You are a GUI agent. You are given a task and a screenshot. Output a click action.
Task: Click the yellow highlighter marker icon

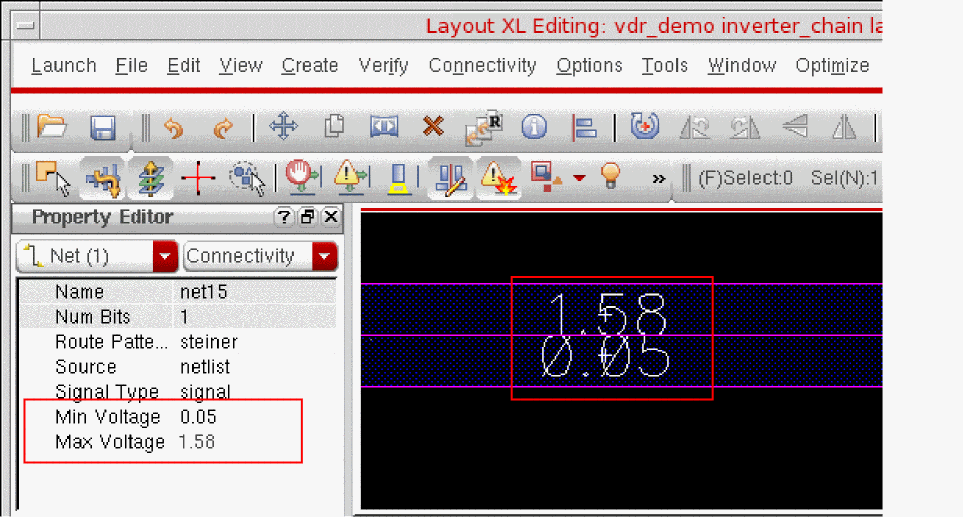click(399, 179)
